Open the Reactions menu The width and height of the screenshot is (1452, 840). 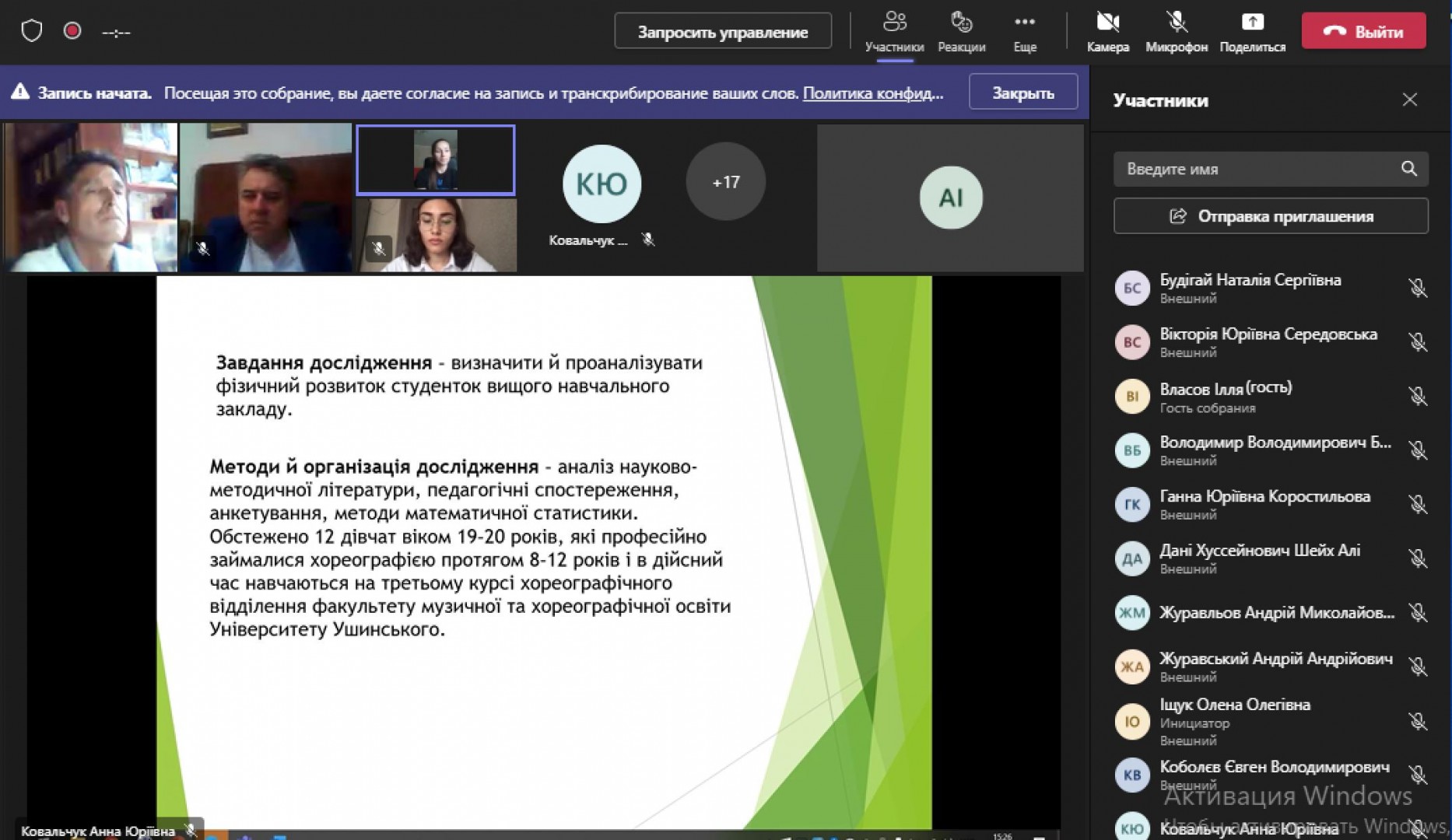click(x=961, y=23)
